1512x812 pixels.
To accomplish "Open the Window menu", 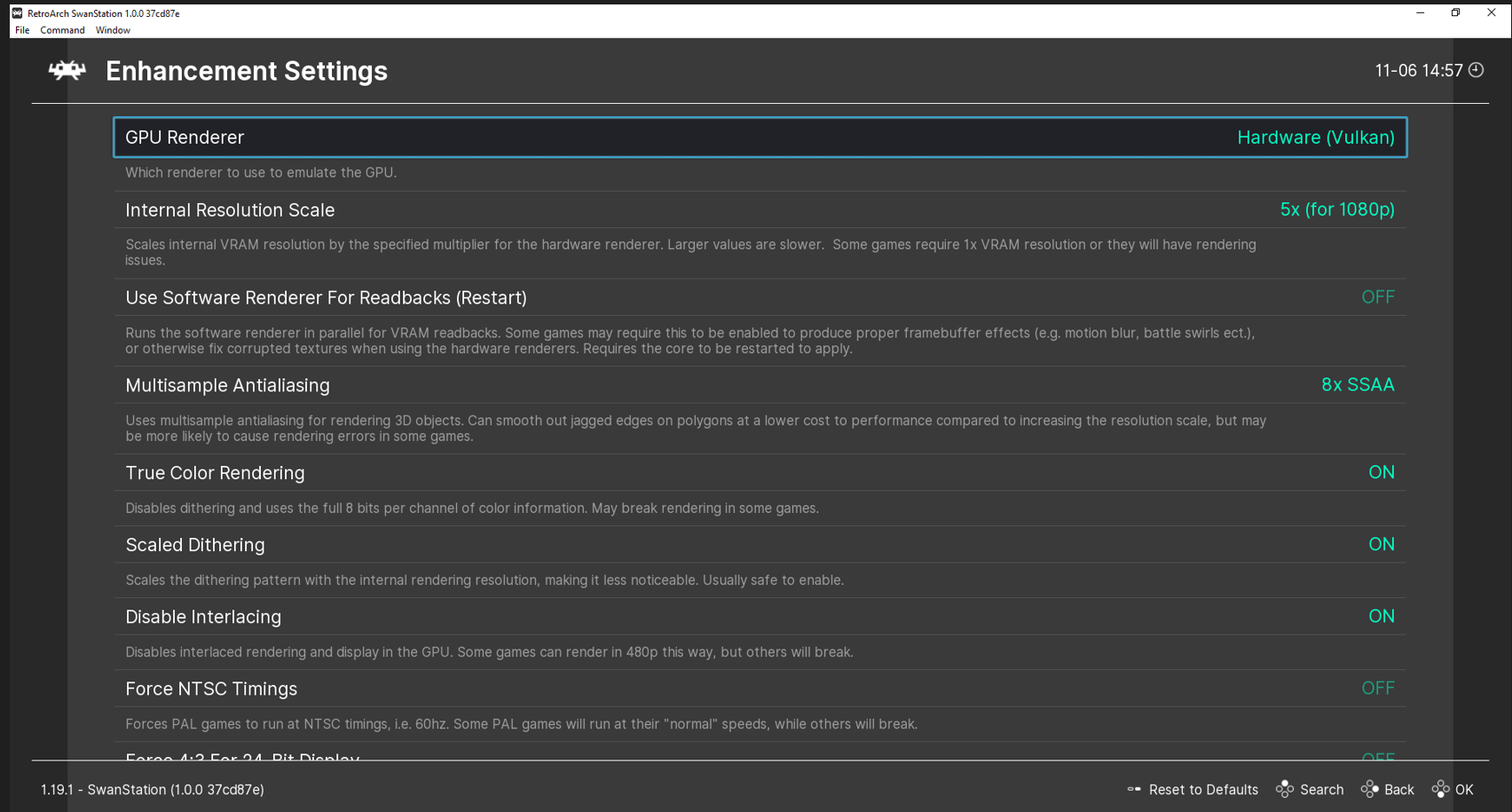I will (x=113, y=30).
